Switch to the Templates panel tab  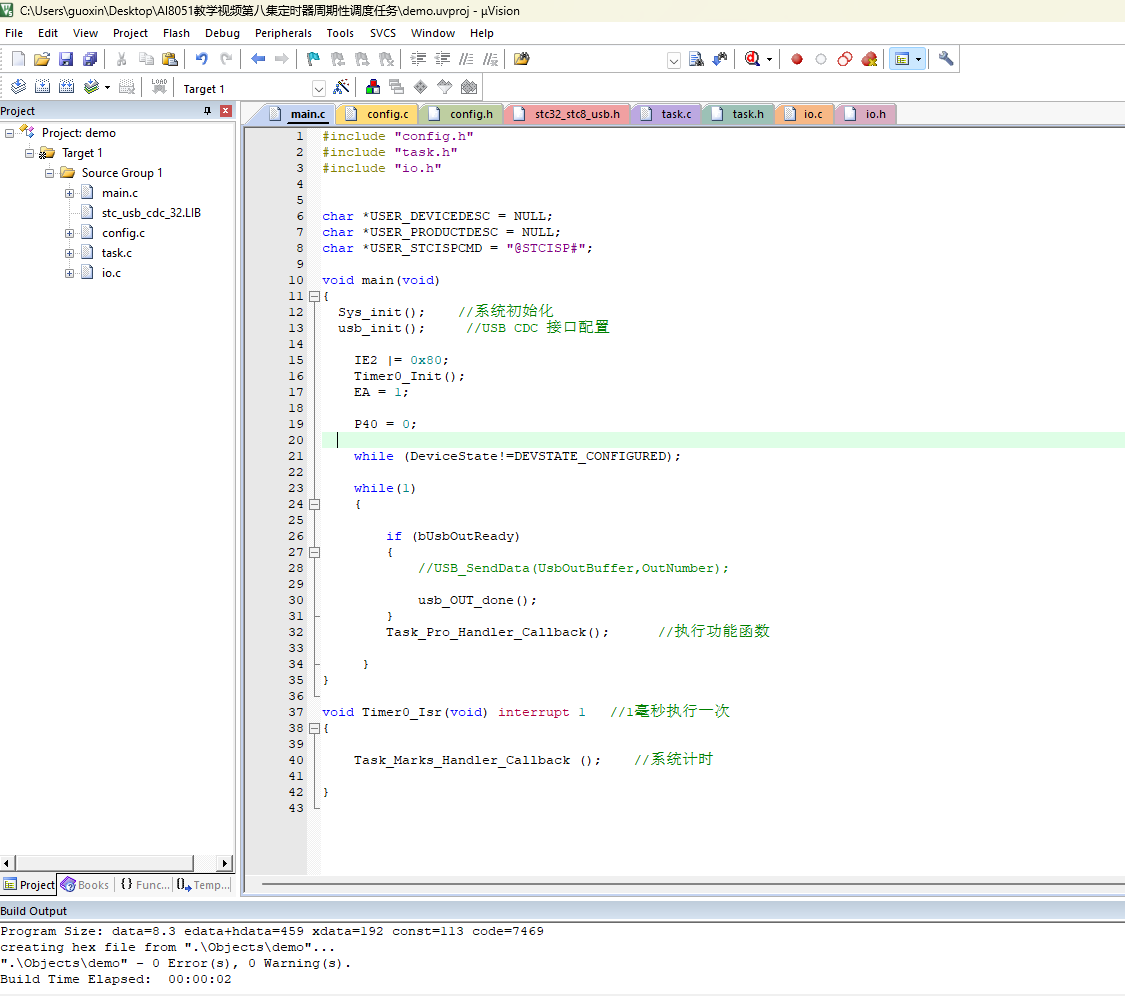203,885
